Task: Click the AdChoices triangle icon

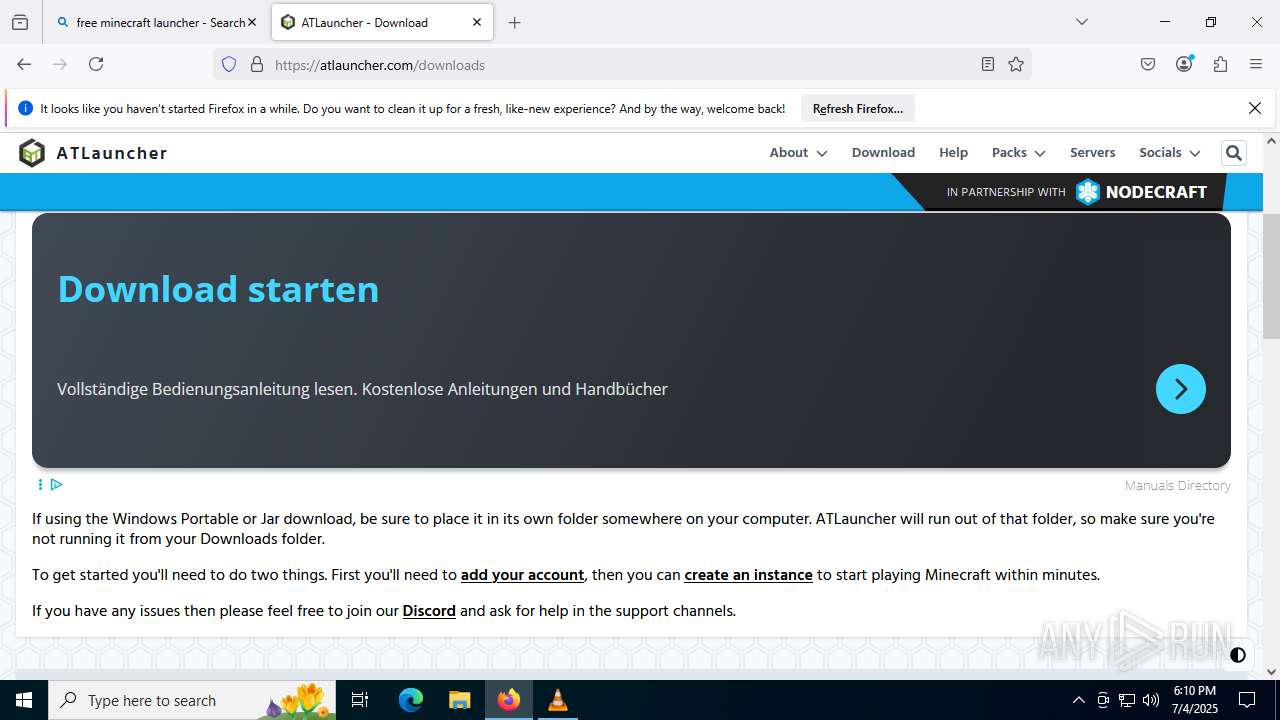Action: click(56, 485)
